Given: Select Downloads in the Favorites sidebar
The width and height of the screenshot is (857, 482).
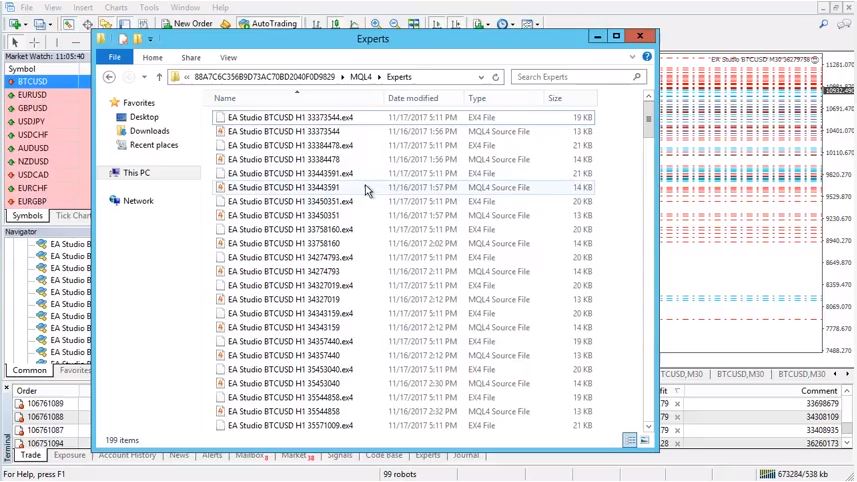Looking at the screenshot, I should coord(149,131).
